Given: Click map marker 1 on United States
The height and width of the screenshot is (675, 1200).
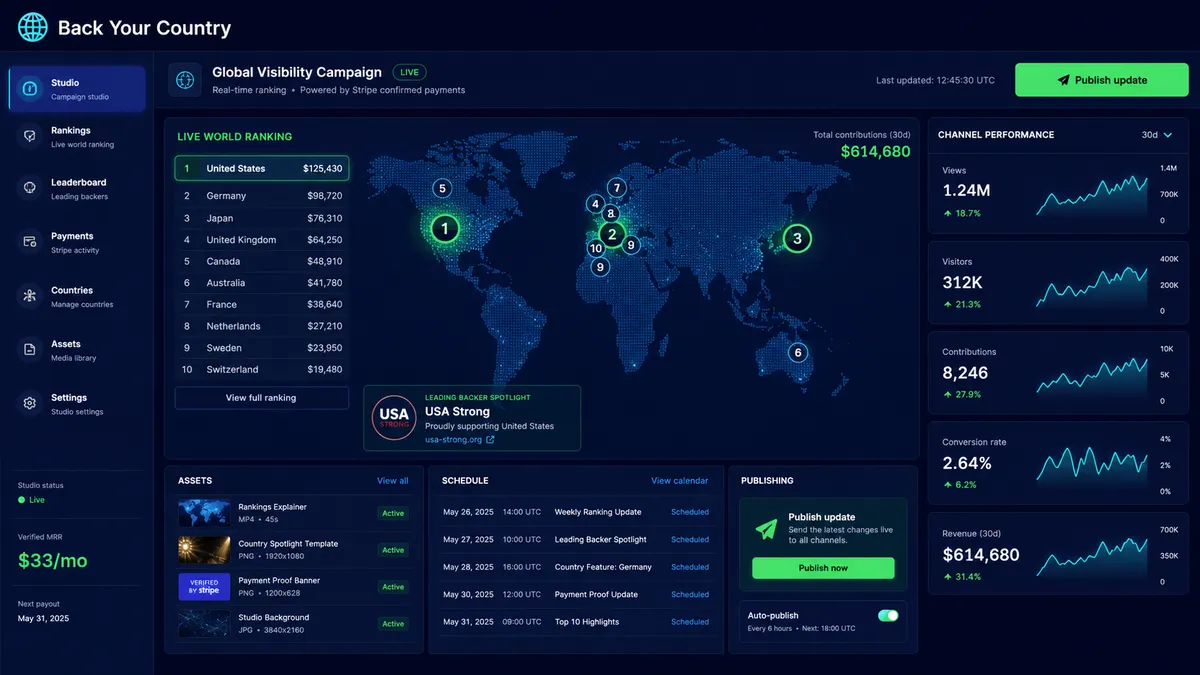Looking at the screenshot, I should coord(444,229).
